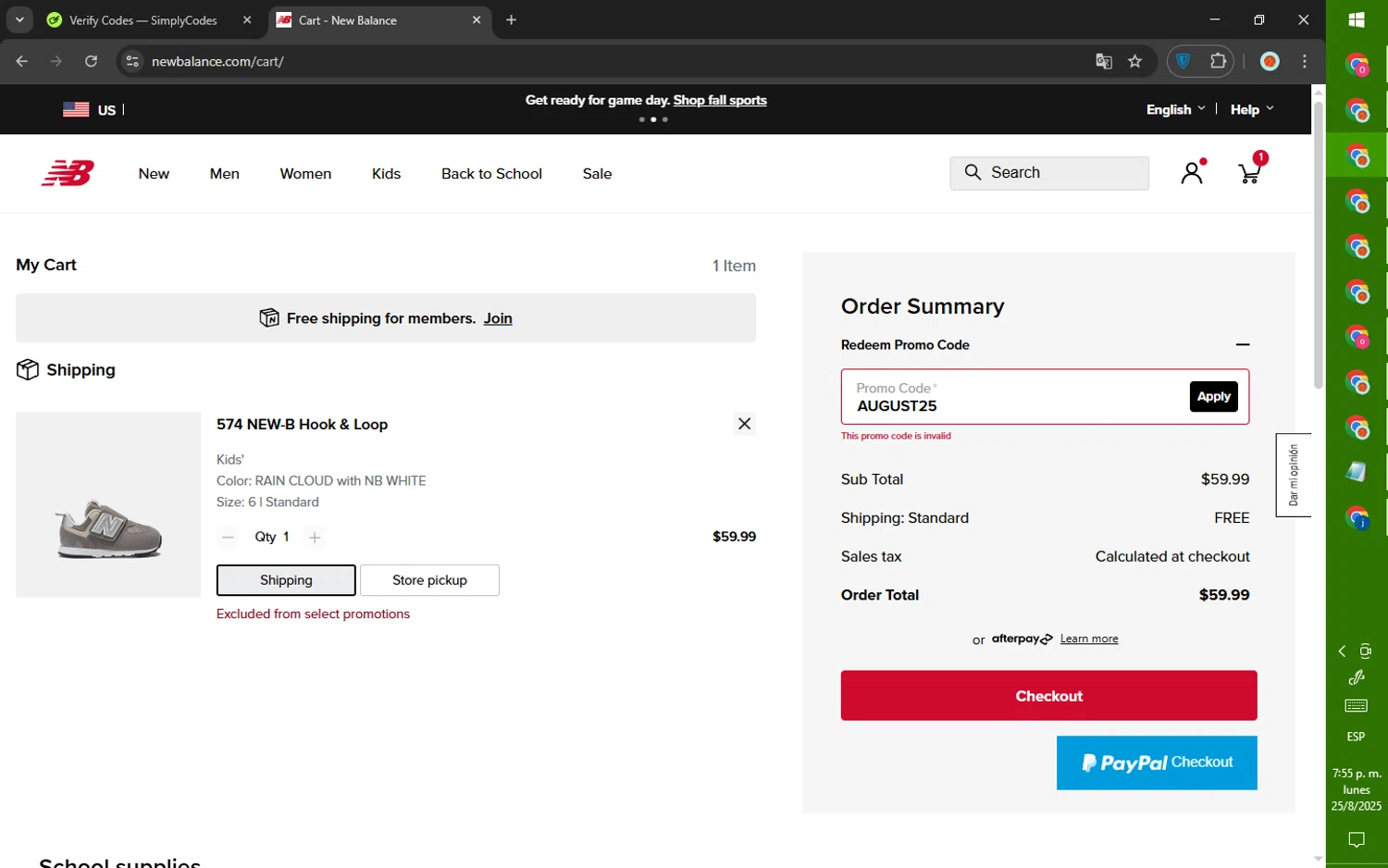Open the Back to School menu
The height and width of the screenshot is (868, 1388).
click(x=491, y=173)
